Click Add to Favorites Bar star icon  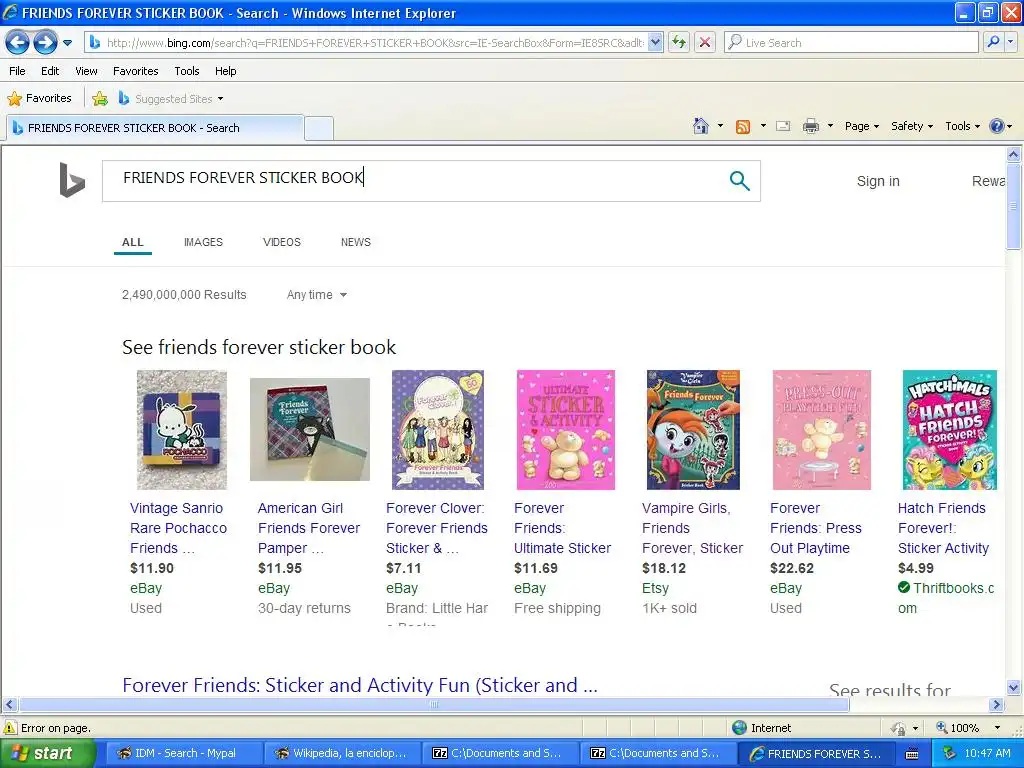100,99
